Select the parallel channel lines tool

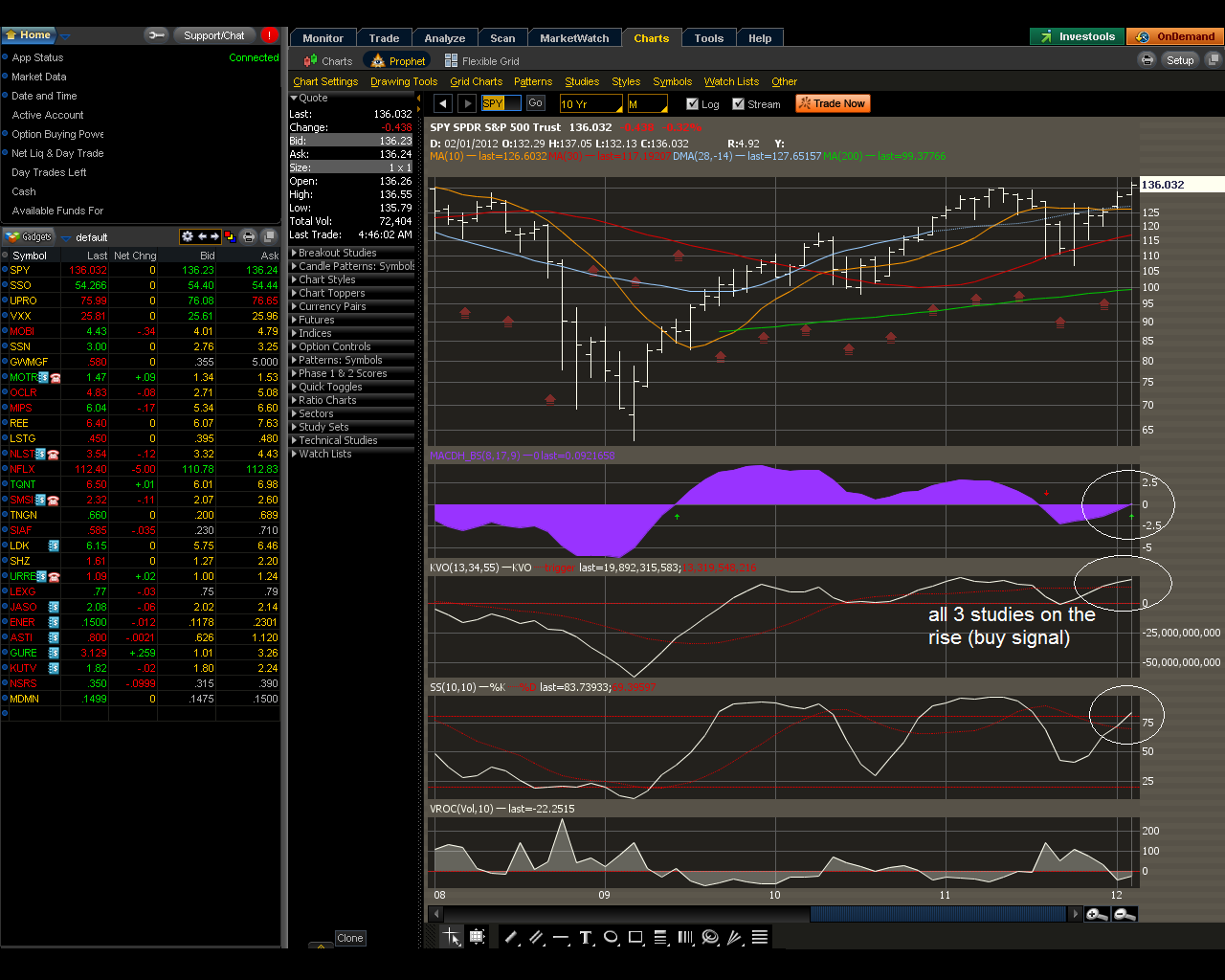(536, 937)
